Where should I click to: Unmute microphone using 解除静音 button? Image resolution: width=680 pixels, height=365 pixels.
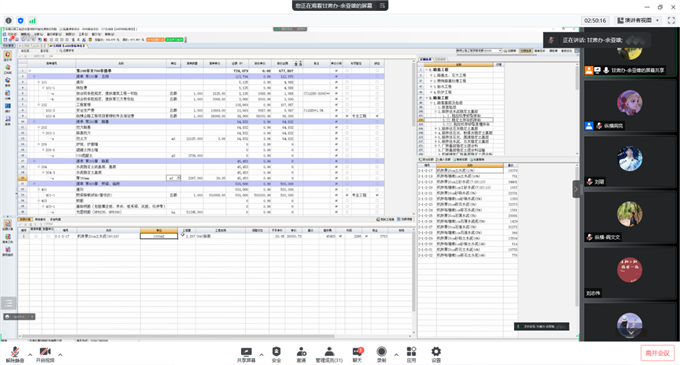pyautogui.click(x=15, y=354)
